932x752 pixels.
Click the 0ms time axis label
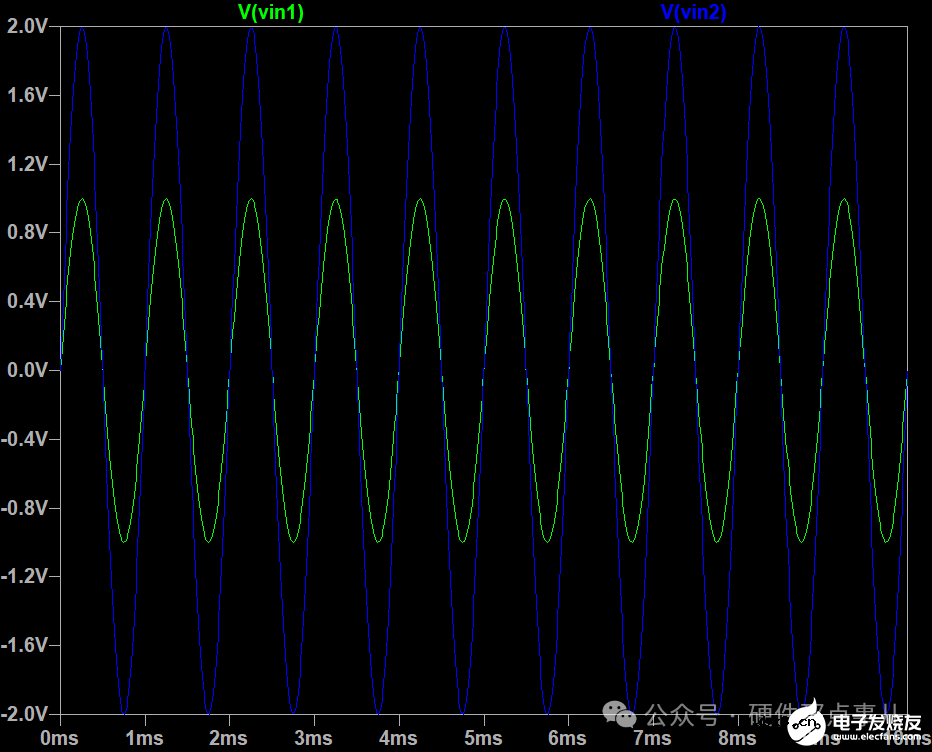click(60, 738)
